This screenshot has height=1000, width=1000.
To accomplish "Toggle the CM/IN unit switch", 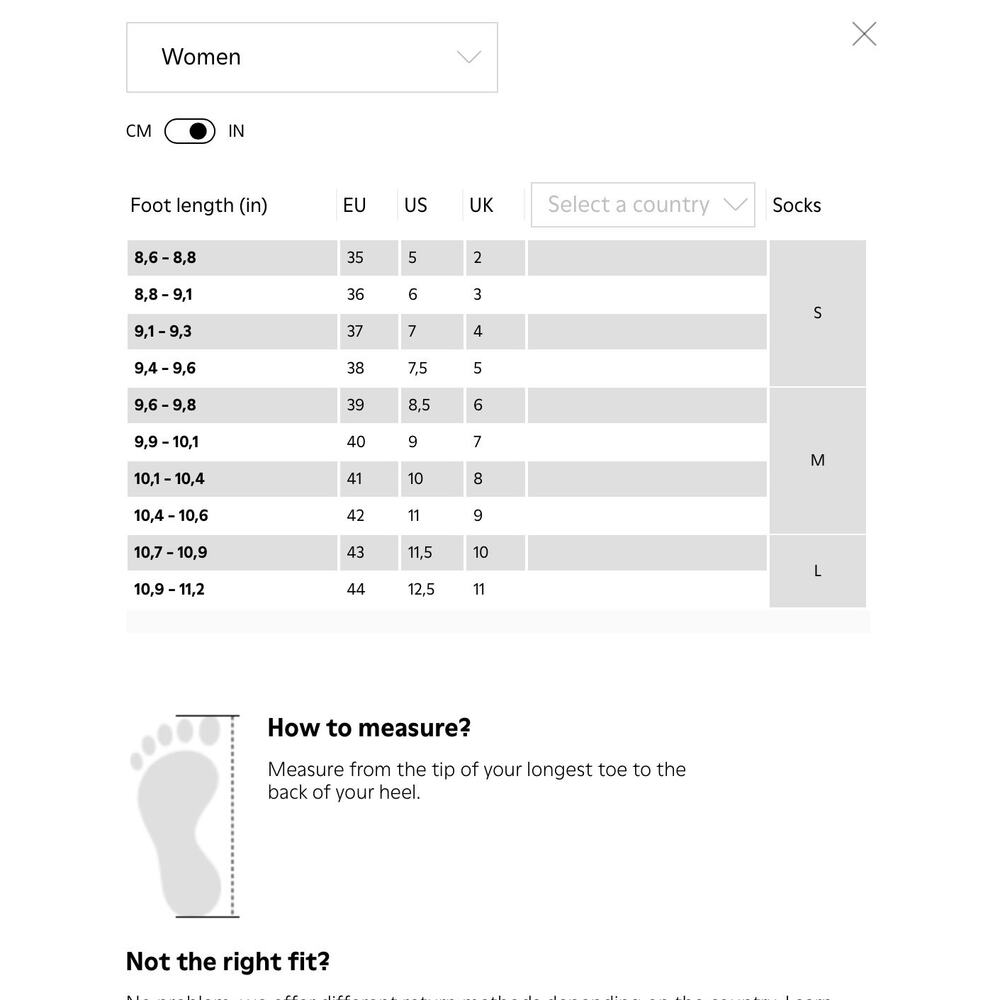I will click(x=189, y=131).
